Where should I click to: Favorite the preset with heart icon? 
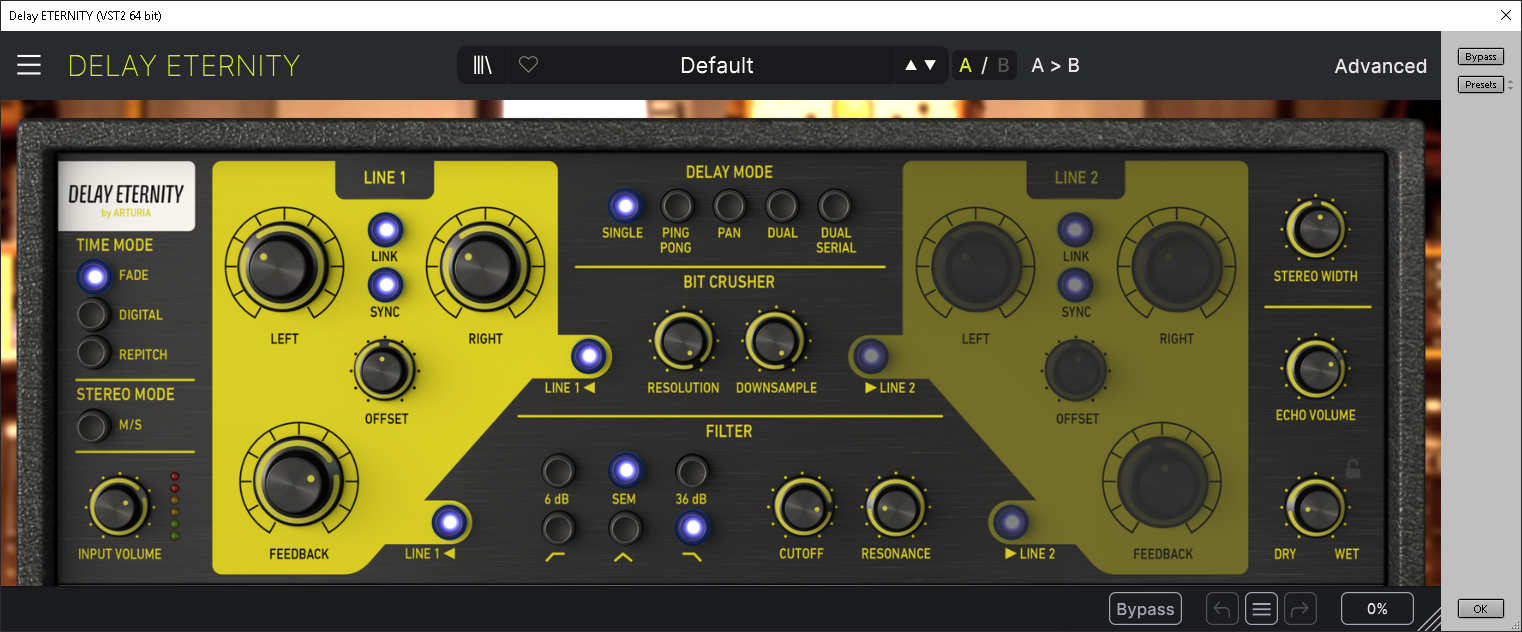point(528,66)
